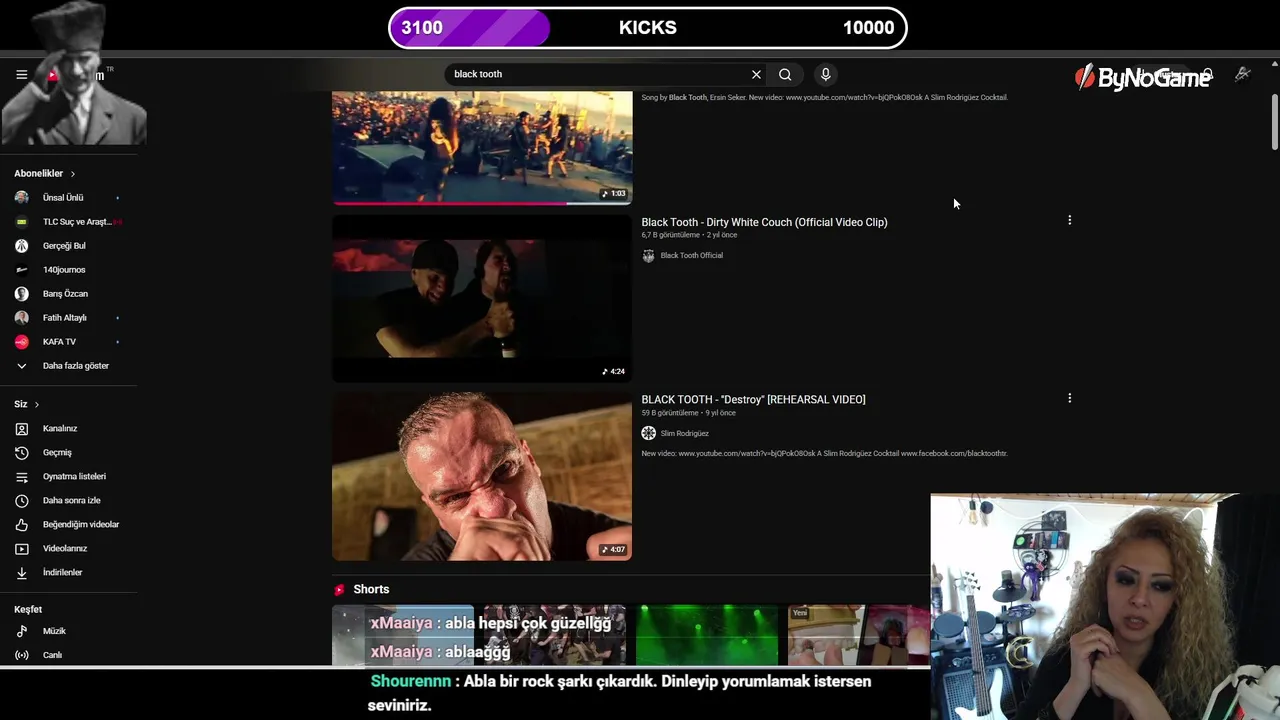Click the '6,7 B görüntüleme' view count text
1280x720 pixels.
(x=670, y=235)
